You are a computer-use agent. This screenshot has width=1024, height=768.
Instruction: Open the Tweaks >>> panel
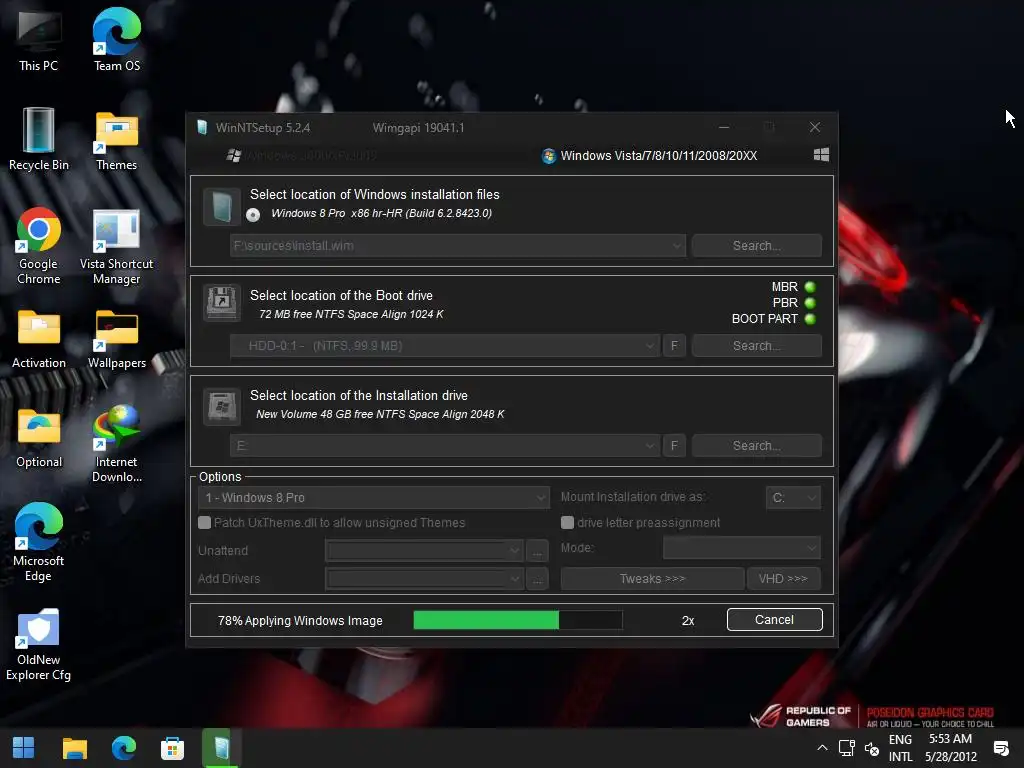pos(652,579)
